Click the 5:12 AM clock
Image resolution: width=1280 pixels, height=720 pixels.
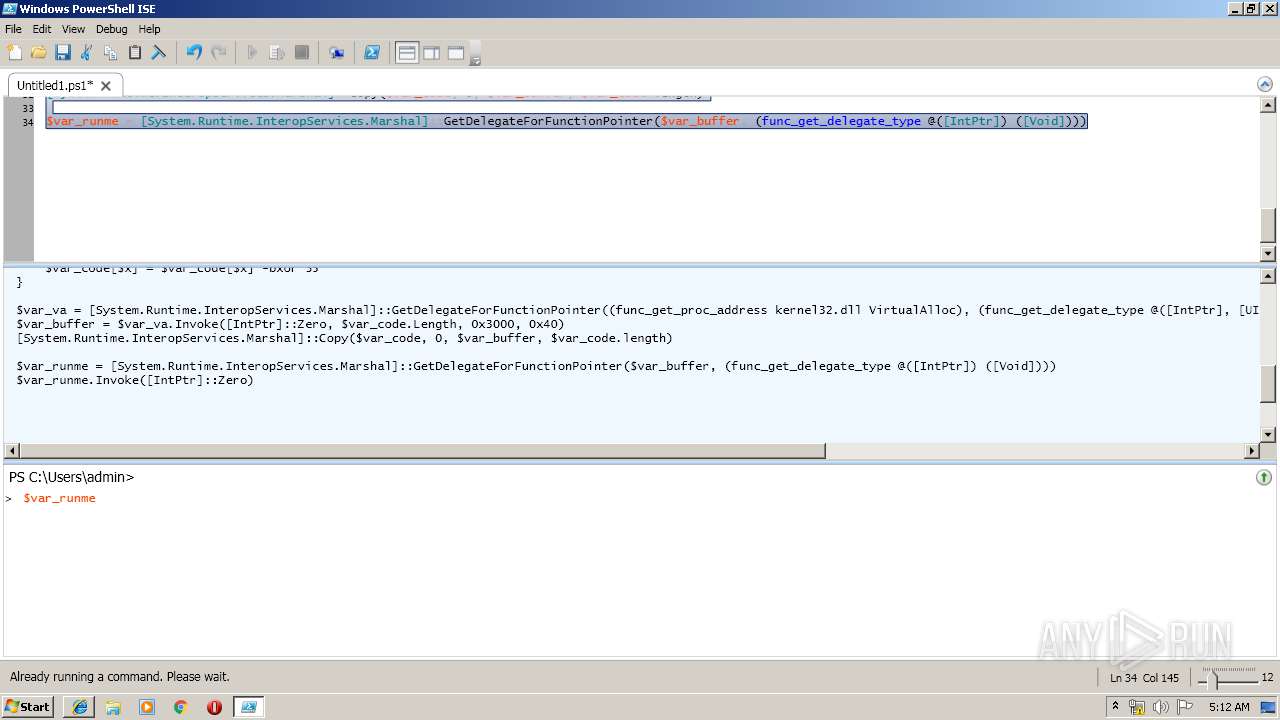1229,707
